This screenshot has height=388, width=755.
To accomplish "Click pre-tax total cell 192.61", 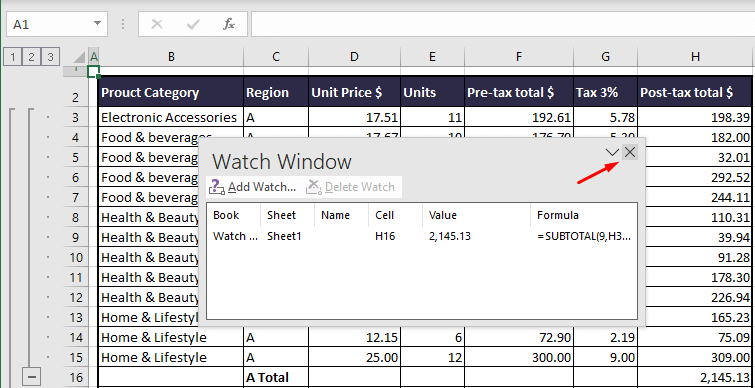I will (519, 117).
